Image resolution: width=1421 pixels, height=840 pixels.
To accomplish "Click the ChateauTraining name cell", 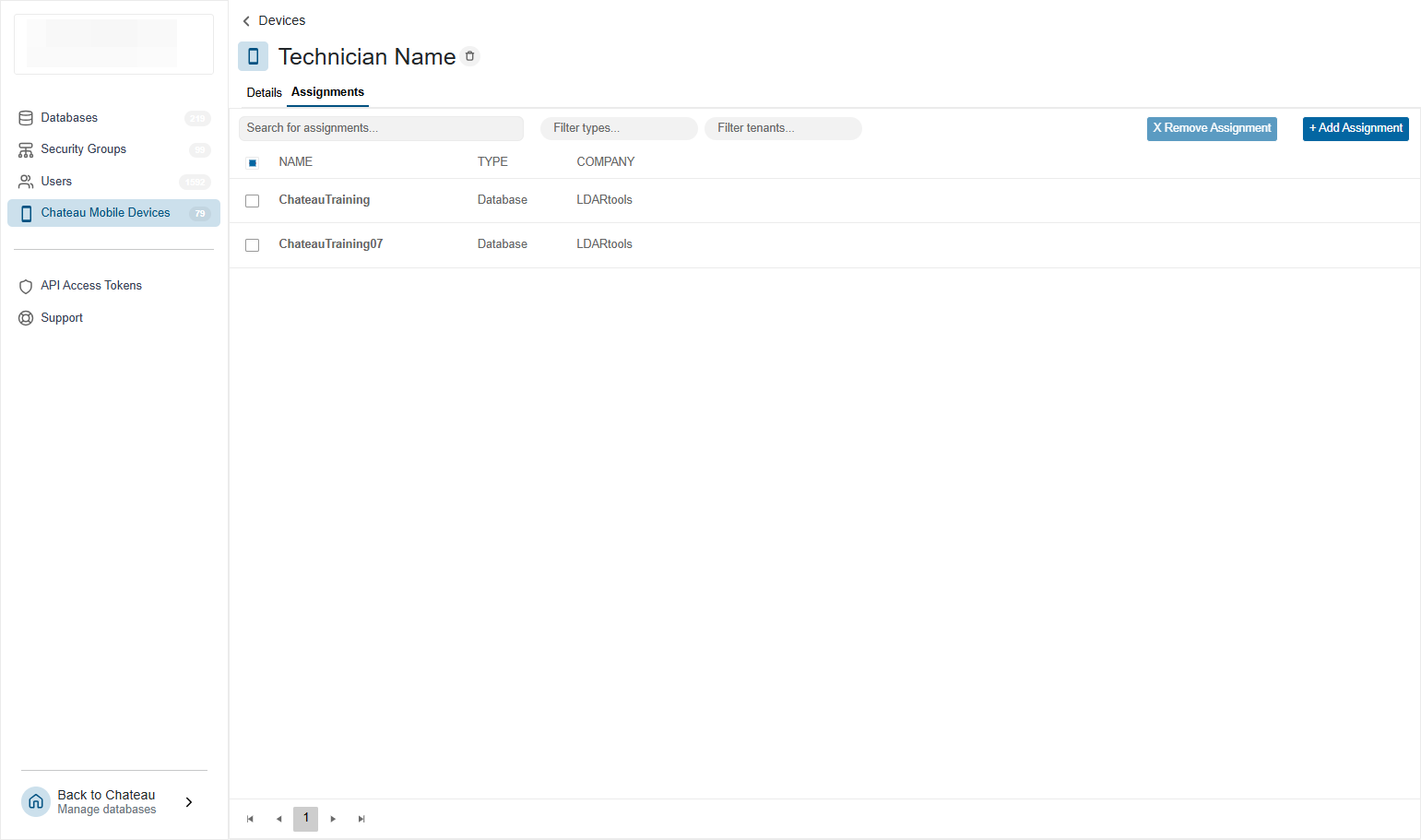I will (325, 200).
